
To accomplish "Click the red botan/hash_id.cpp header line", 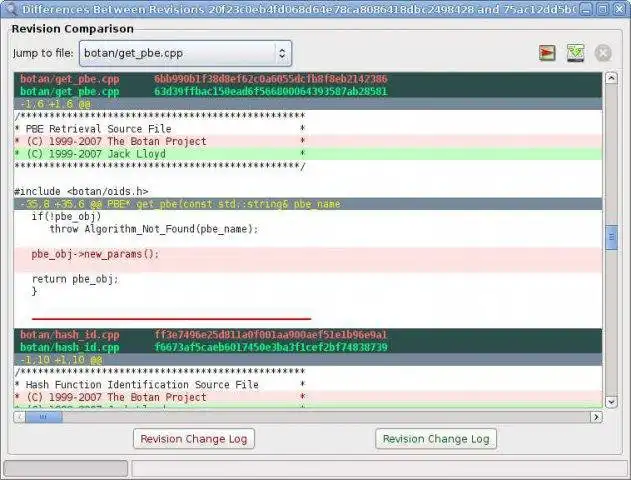I will click(x=308, y=335).
